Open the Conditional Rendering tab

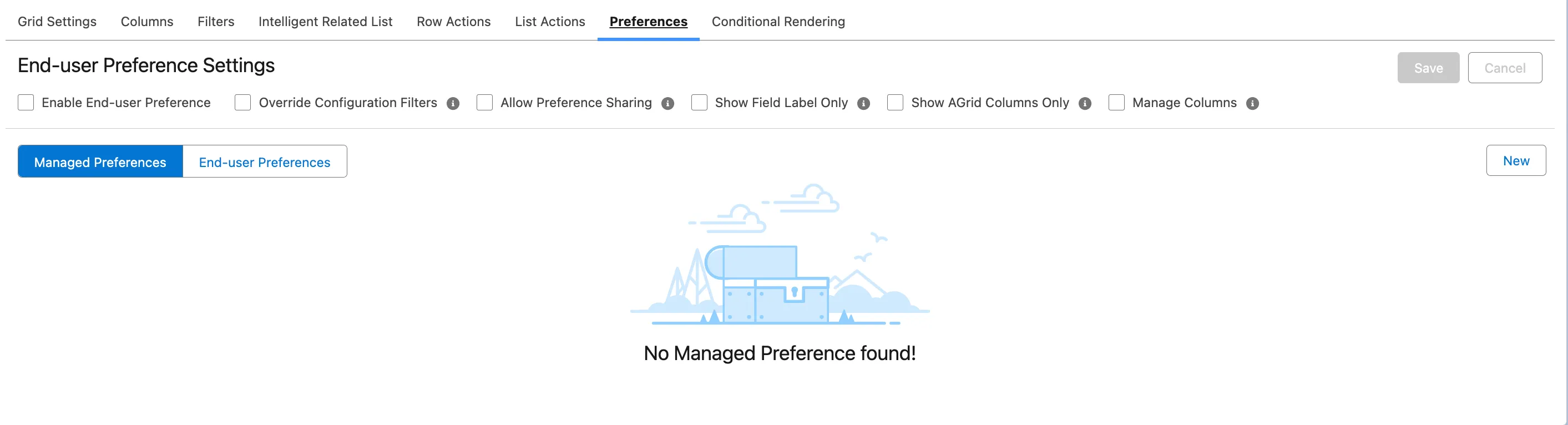778,21
